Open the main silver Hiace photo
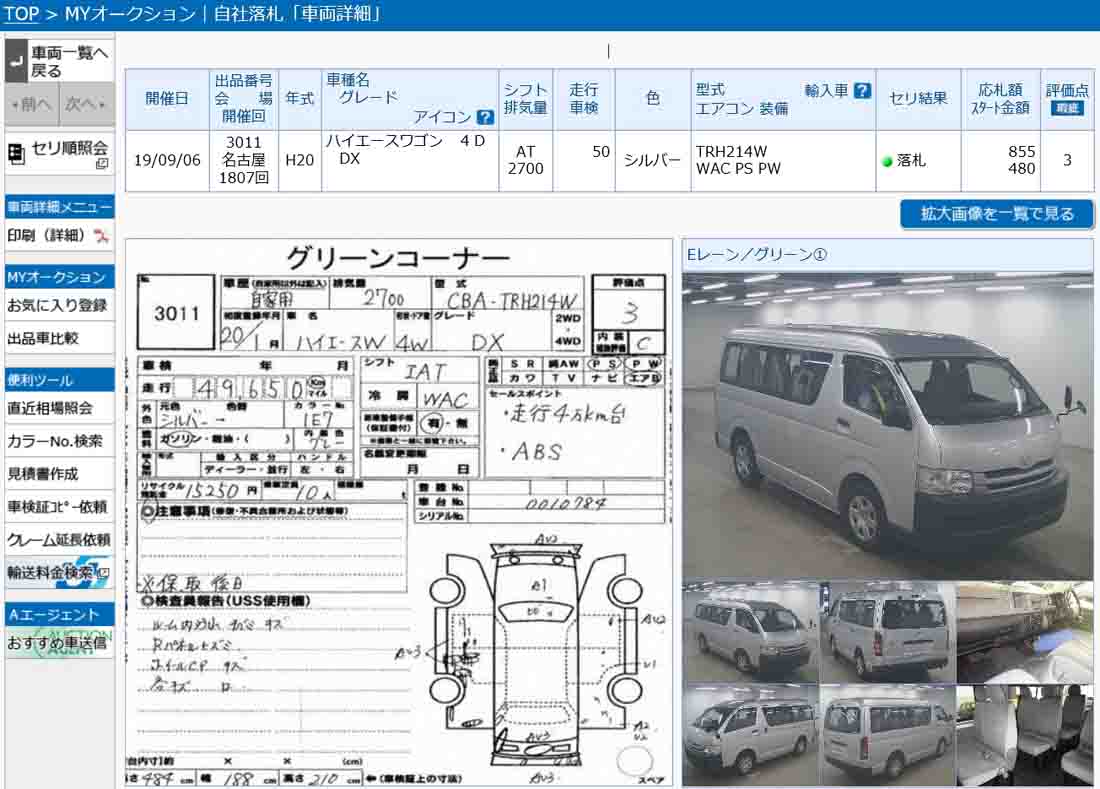This screenshot has width=1100, height=789. 887,426
